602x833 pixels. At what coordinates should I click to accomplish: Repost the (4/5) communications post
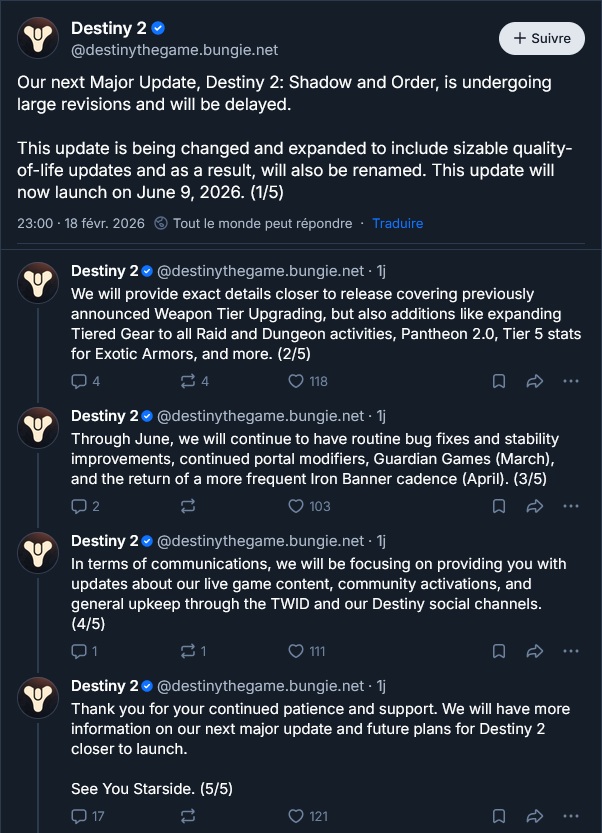click(189, 651)
